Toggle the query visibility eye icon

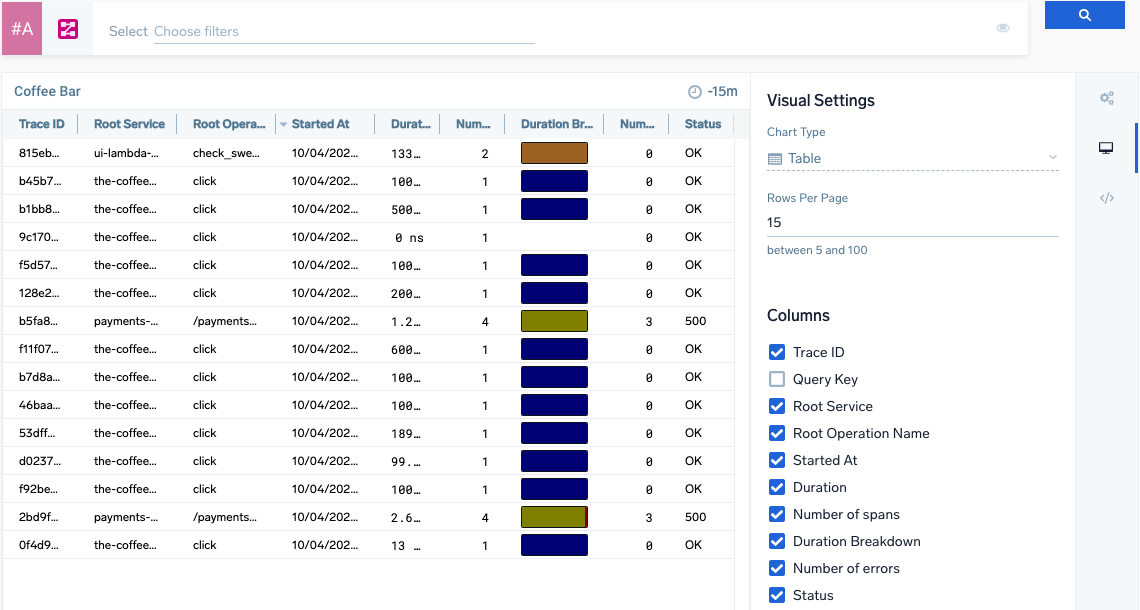point(1002,28)
